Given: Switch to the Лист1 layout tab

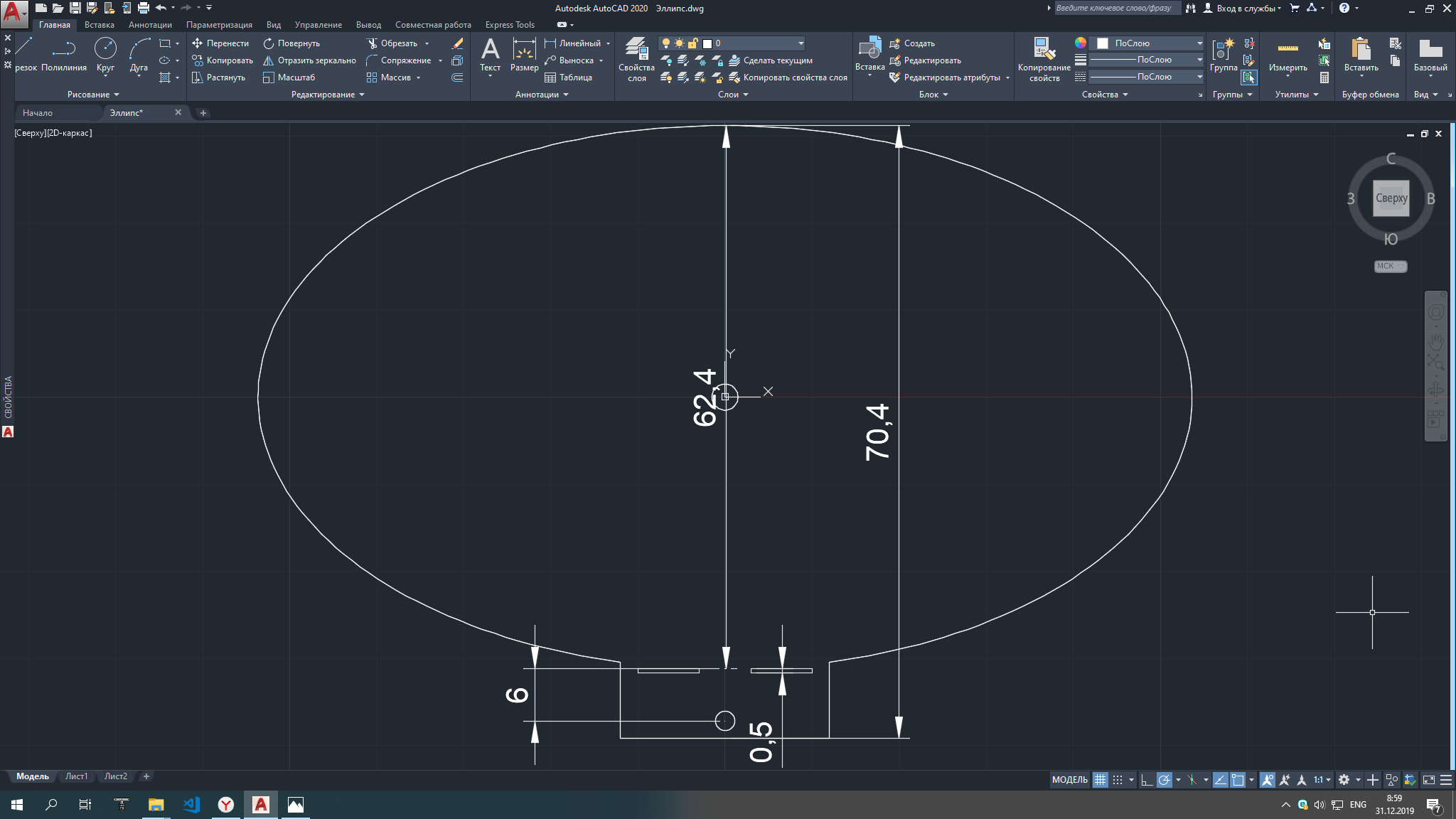Looking at the screenshot, I should tap(76, 776).
